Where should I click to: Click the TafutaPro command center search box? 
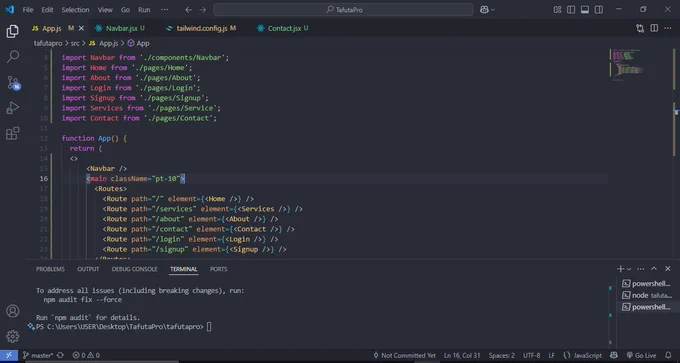343,10
